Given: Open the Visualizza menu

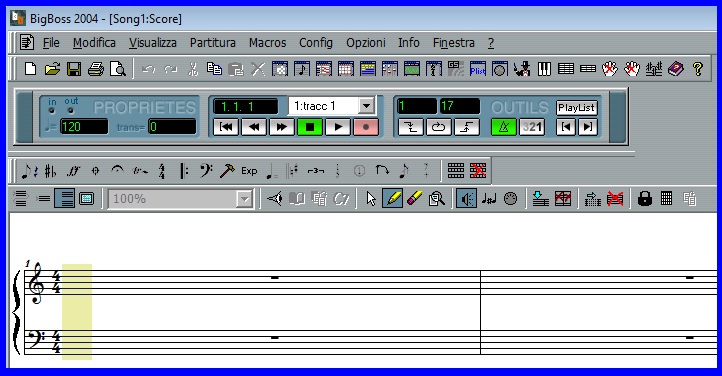Looking at the screenshot, I should click(x=152, y=43).
